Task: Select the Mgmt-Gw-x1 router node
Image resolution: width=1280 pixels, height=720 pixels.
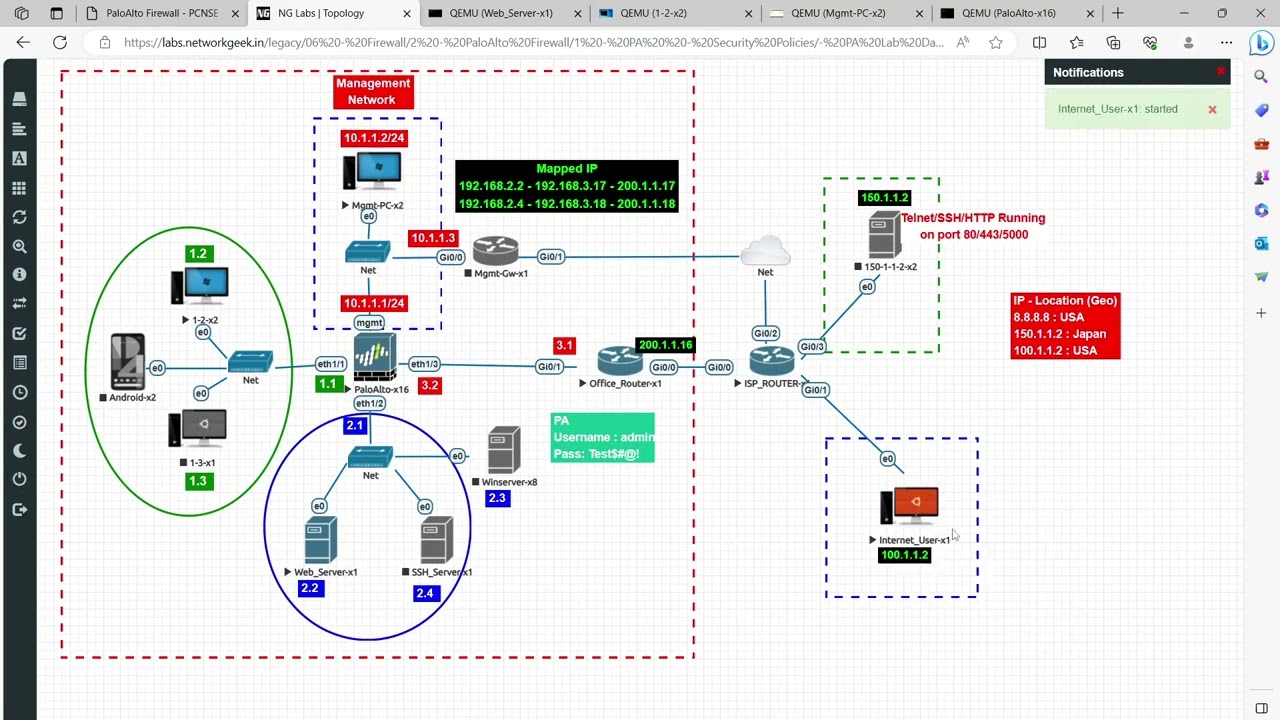Action: 496,251
